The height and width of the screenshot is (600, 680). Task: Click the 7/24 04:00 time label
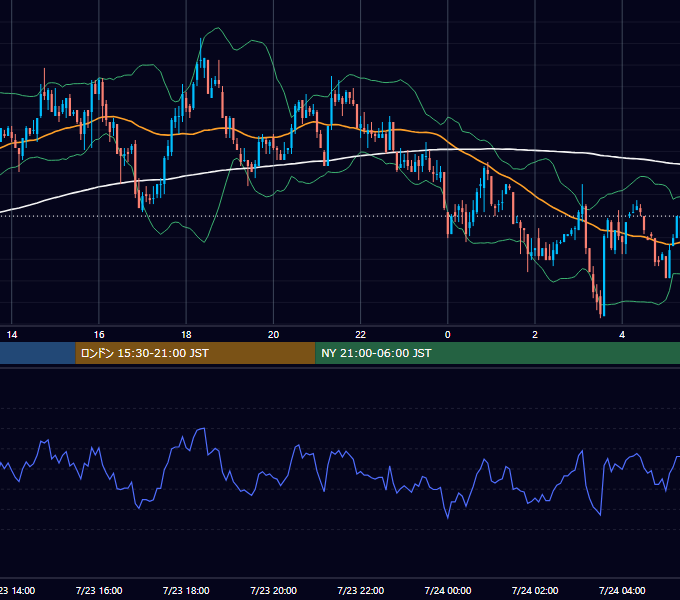pos(622,590)
